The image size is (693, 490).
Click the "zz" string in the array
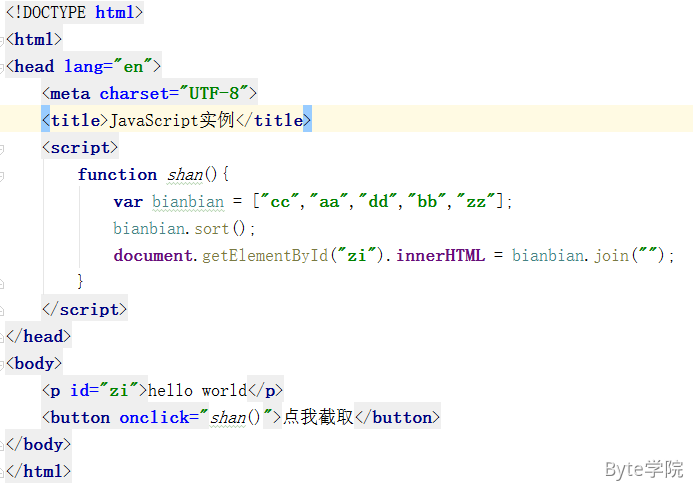476,202
